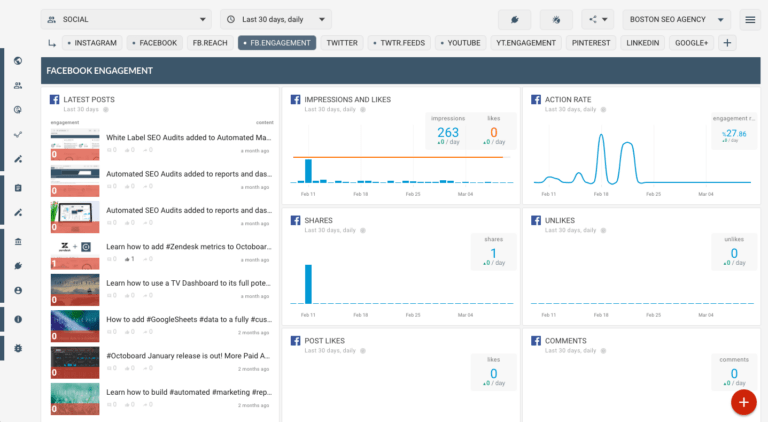Click the palette icon in the sidebar
Screen dimensions: 768x422
tap(18, 110)
